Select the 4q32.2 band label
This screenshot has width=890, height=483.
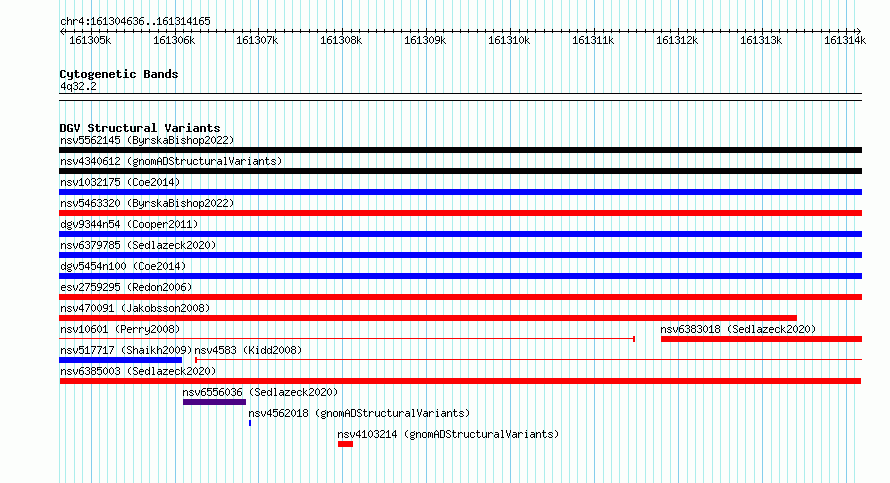[78, 86]
